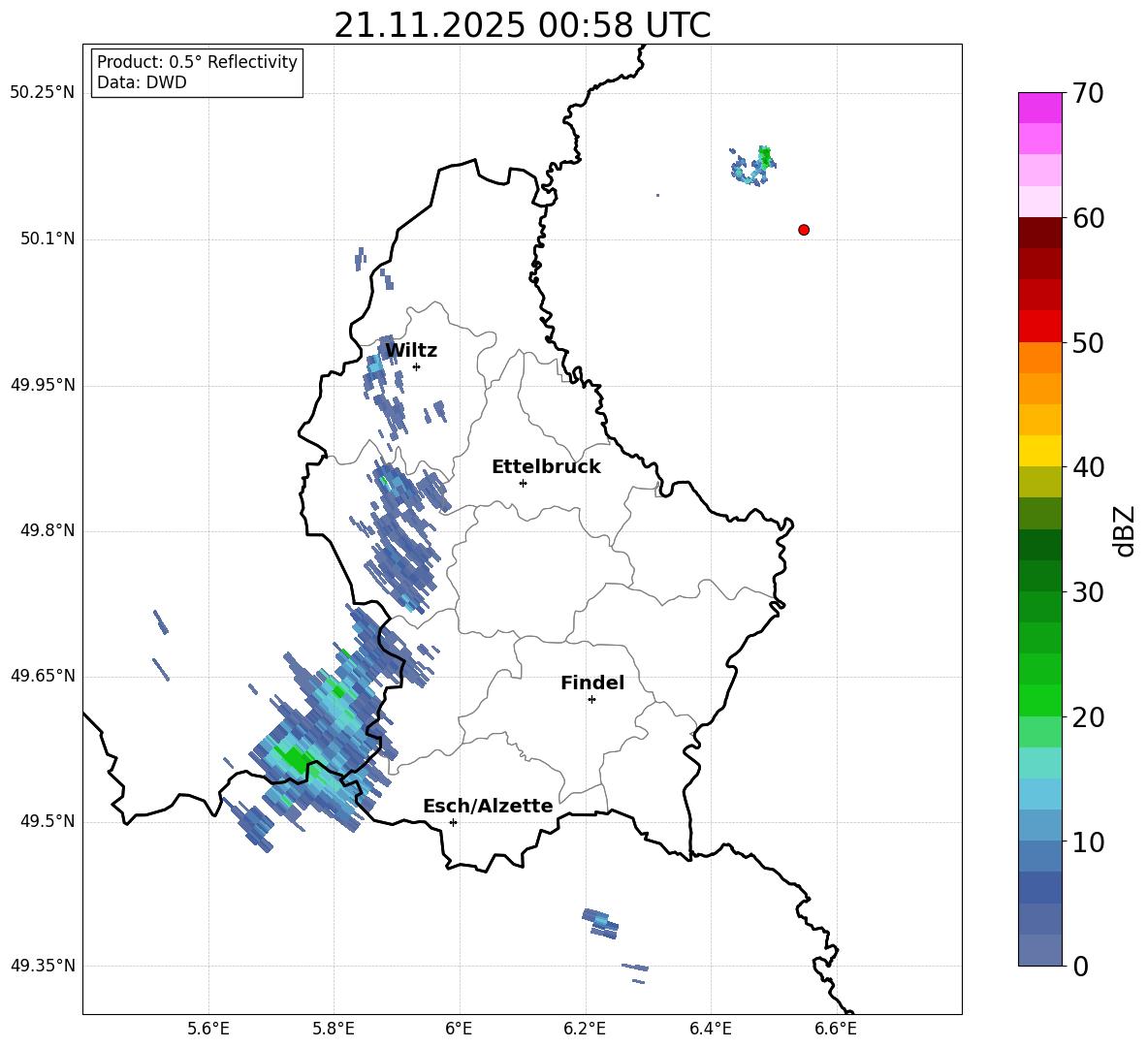Click the small echo south of Luxembourg near 6.2°E

click(600, 924)
